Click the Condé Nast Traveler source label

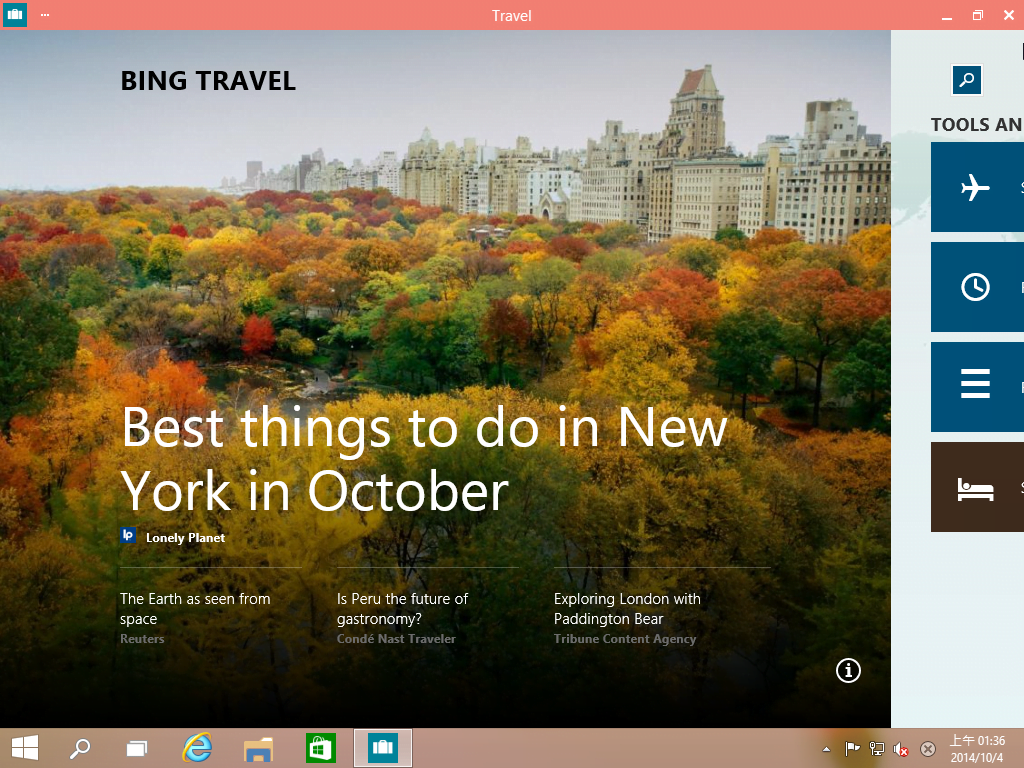coord(396,639)
